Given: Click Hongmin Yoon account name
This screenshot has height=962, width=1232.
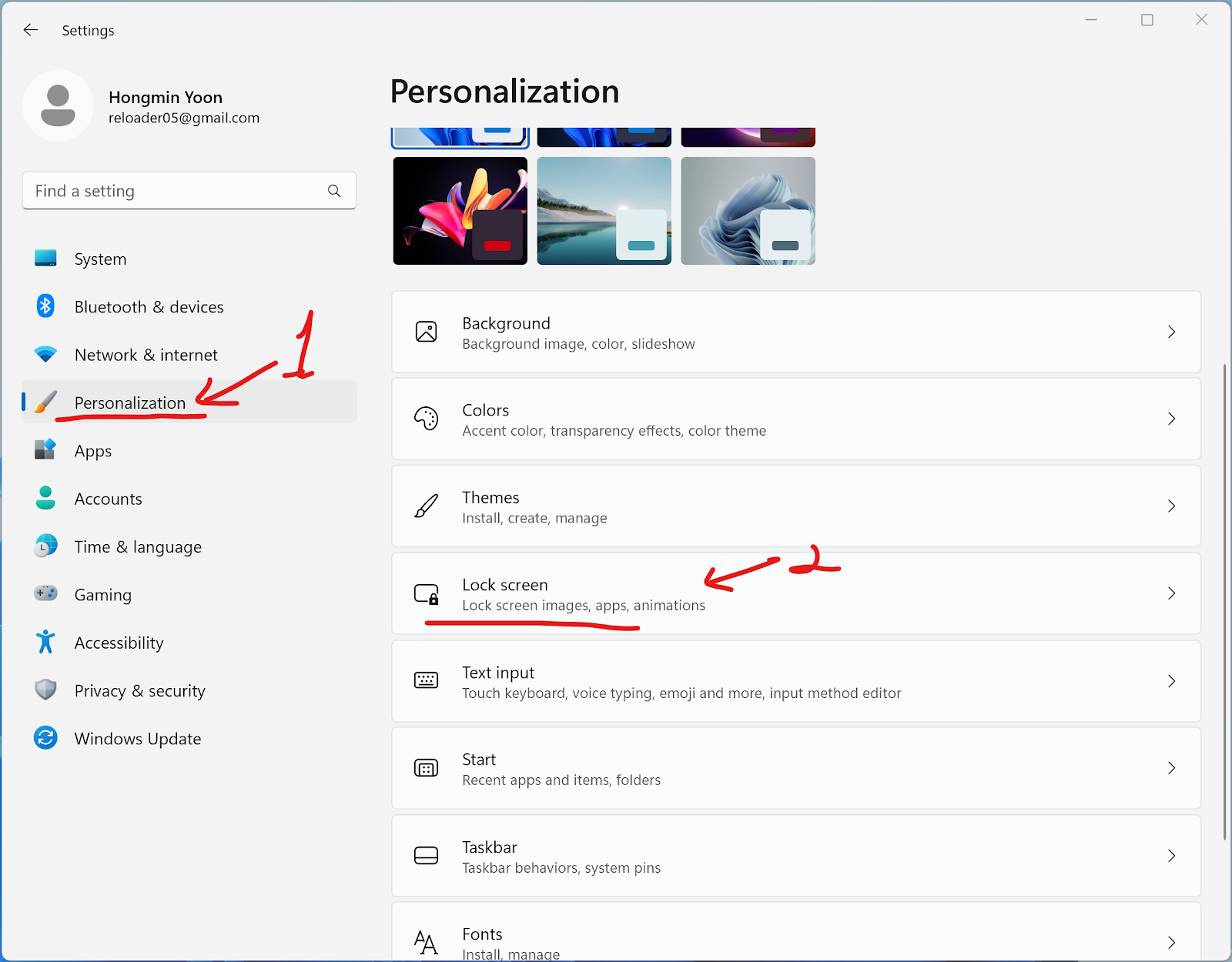Looking at the screenshot, I should coord(166,97).
